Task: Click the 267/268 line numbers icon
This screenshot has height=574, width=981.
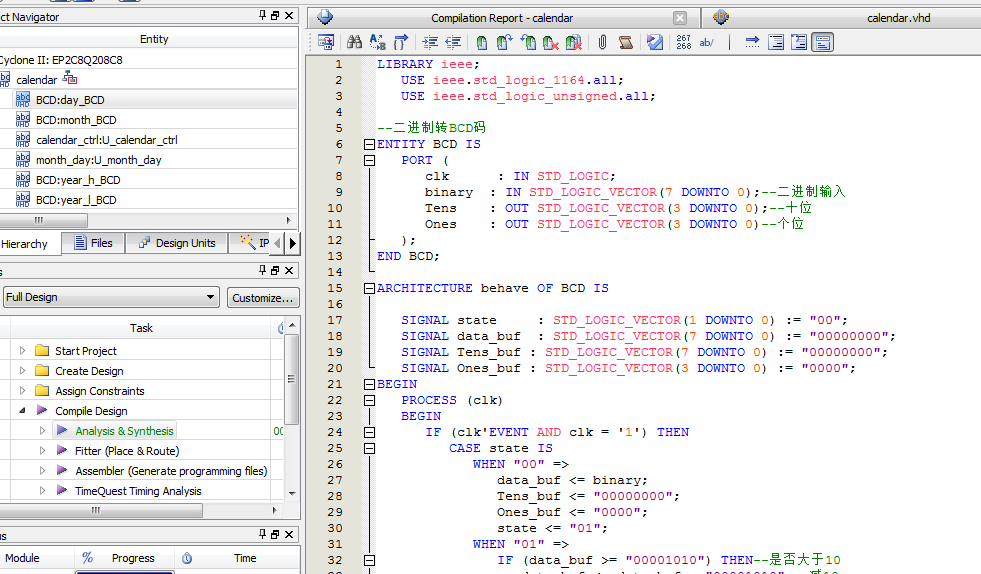Action: coord(683,43)
